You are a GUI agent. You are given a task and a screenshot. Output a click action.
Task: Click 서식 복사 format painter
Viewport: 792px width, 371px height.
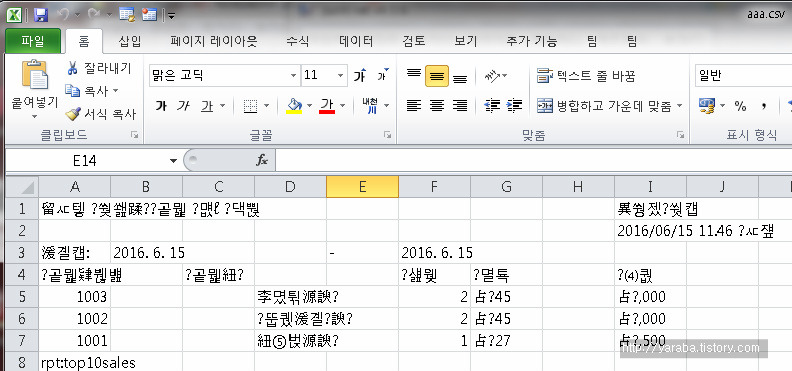click(x=101, y=115)
